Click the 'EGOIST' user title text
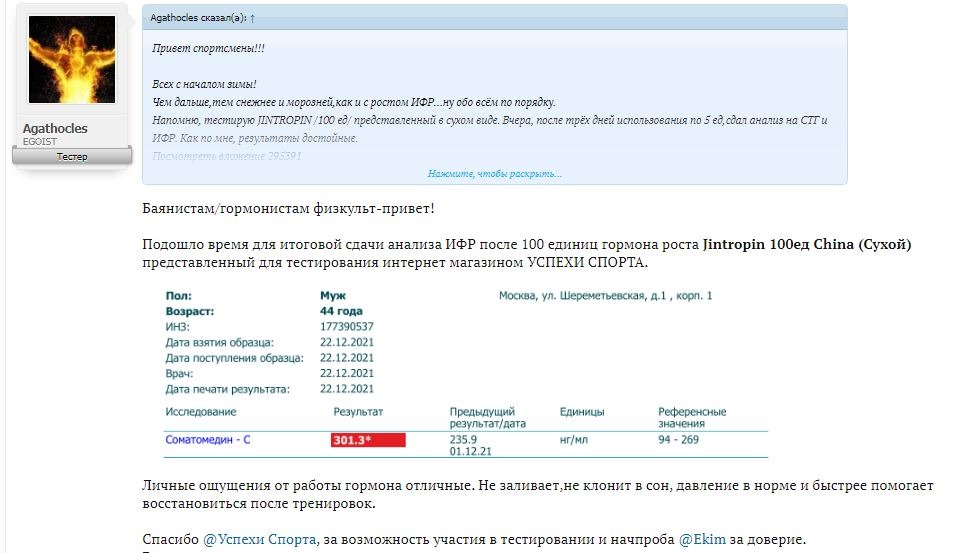The height and width of the screenshot is (553, 972). (x=40, y=141)
